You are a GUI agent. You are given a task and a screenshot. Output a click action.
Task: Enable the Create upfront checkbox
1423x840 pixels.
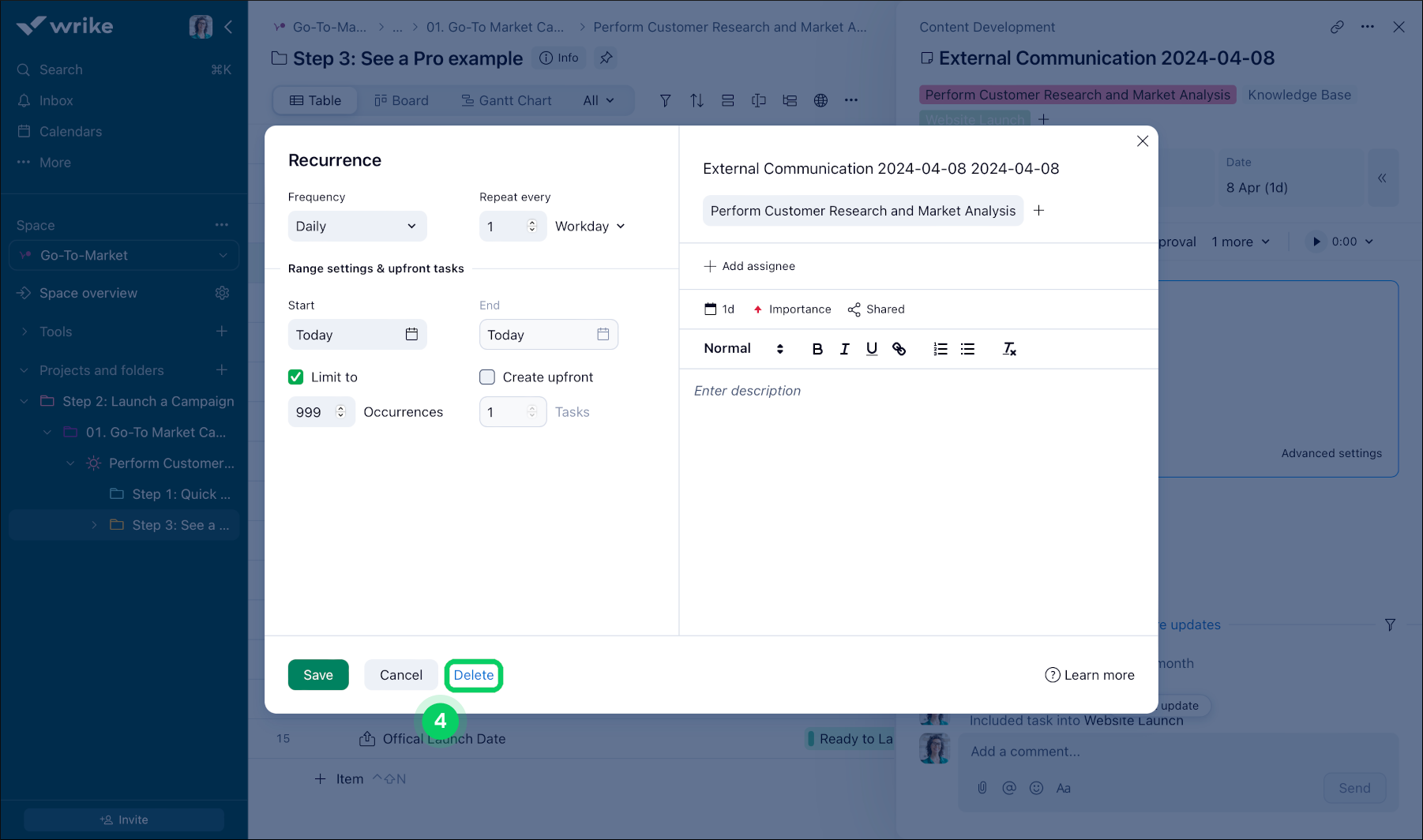click(x=487, y=377)
